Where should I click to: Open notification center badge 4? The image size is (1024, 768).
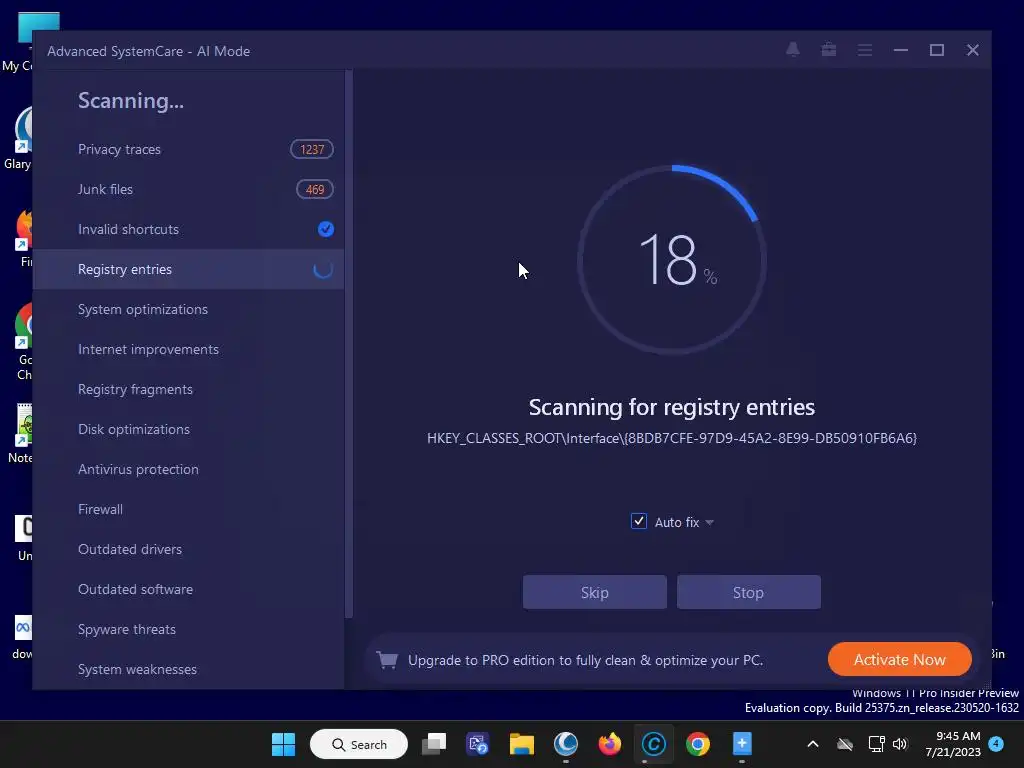[x=996, y=744]
